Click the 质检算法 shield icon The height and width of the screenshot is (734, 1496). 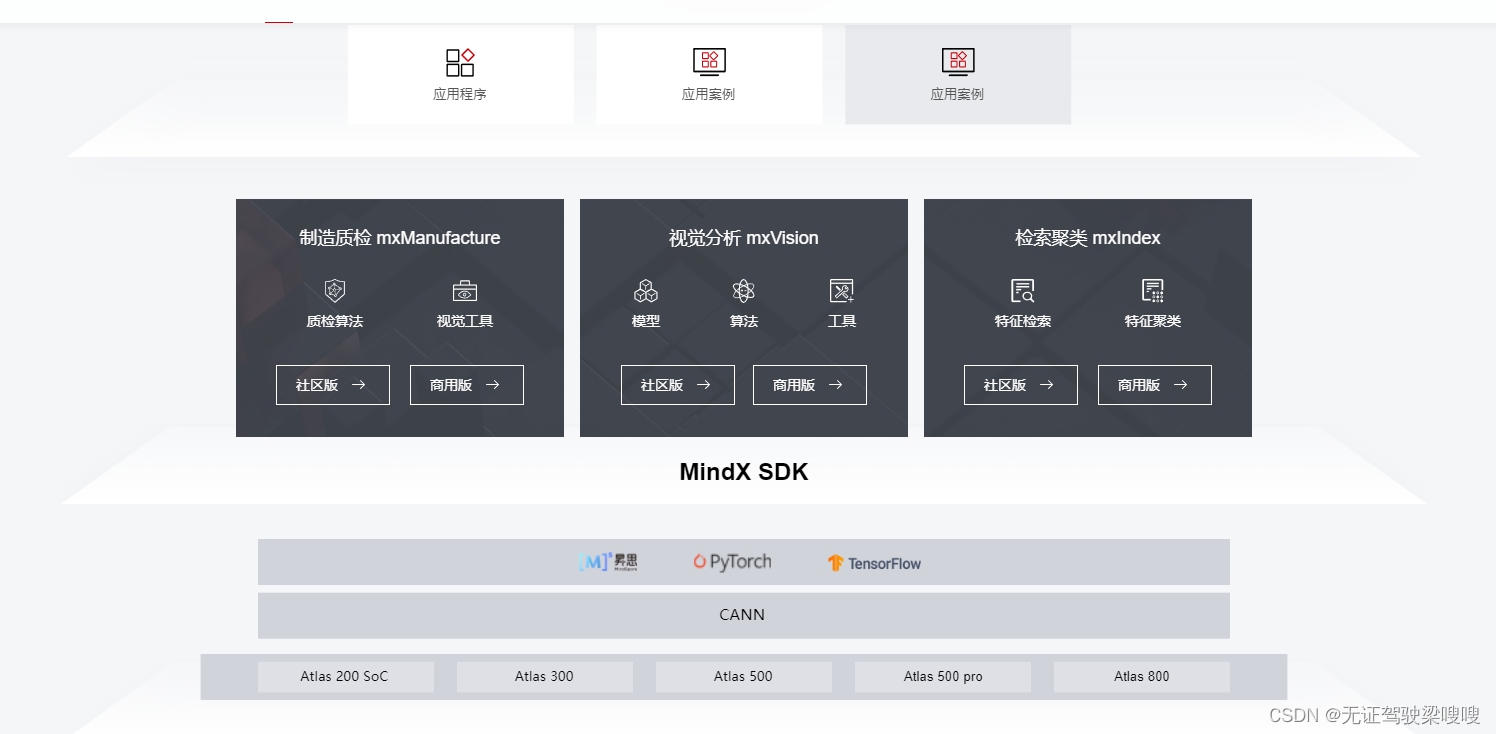(x=335, y=291)
